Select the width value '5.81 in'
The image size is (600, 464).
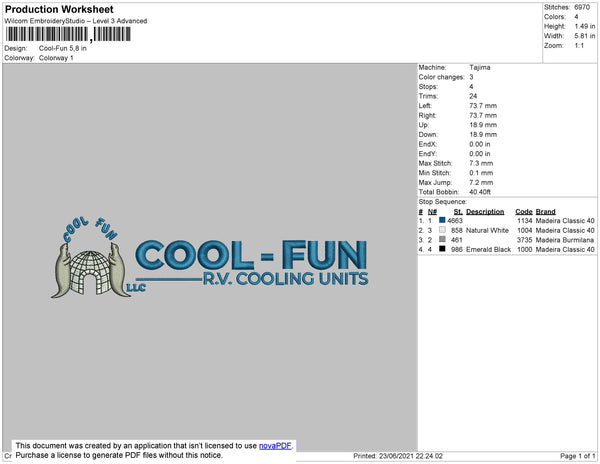(585, 36)
